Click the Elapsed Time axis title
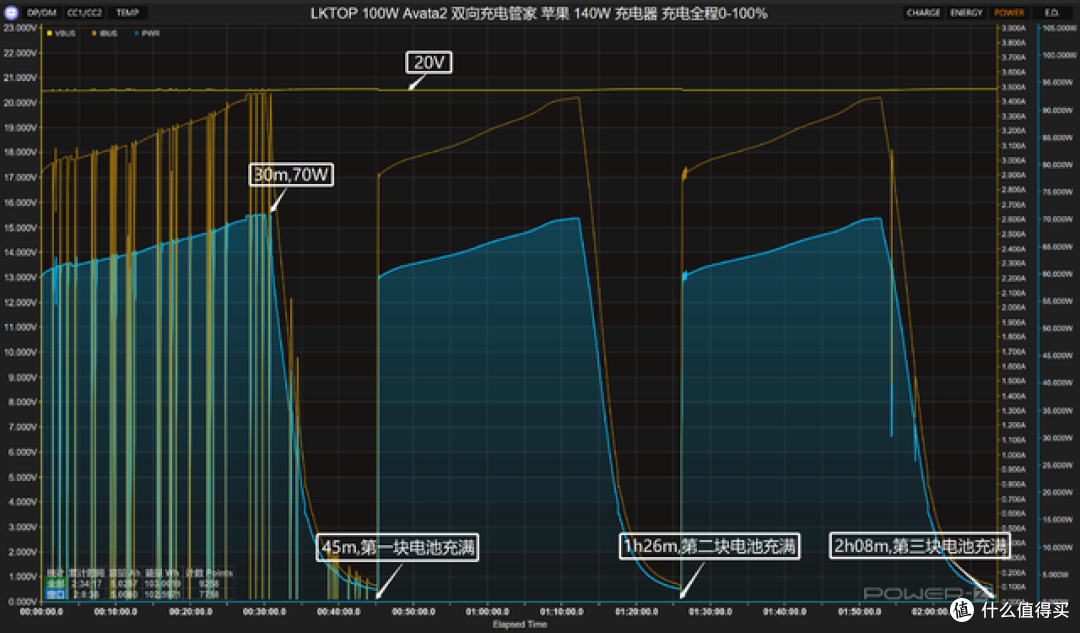The width and height of the screenshot is (1080, 633). pyautogui.click(x=519, y=624)
